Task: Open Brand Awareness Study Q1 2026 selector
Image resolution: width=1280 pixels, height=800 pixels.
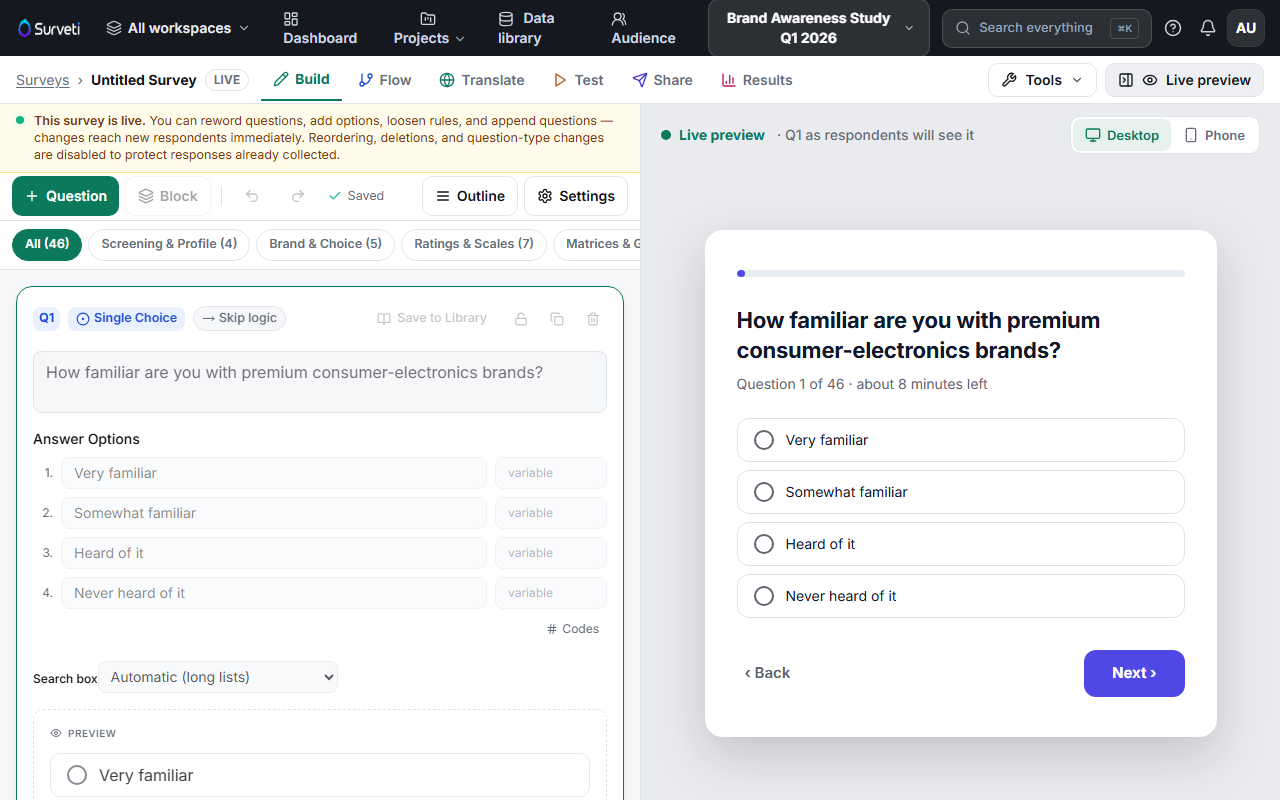Action: 819,28
